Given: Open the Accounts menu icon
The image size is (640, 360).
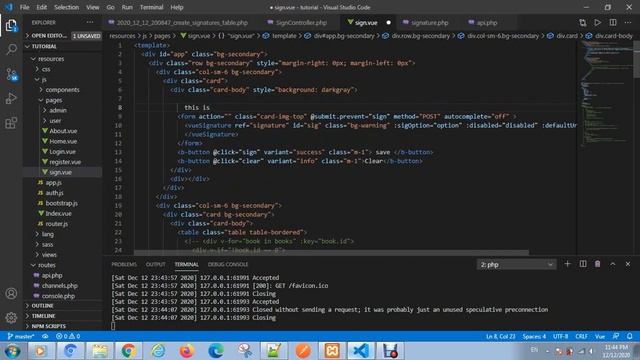Looking at the screenshot, I should (11, 293).
